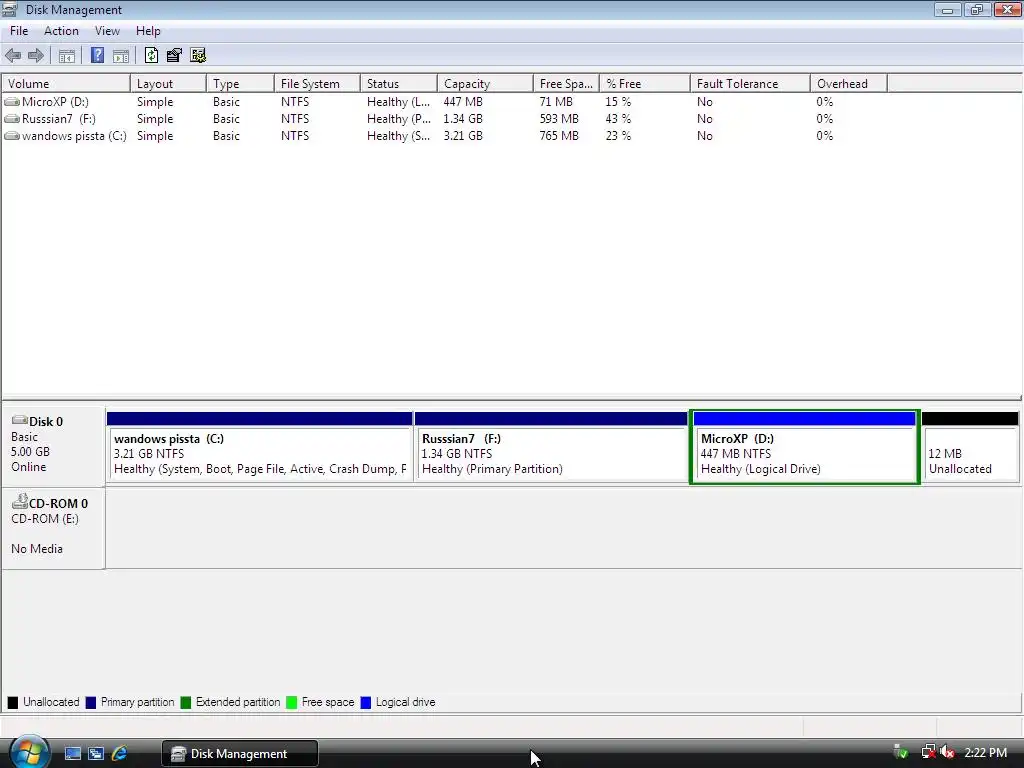Click the Back arrow toolbar icon
This screenshot has width=1024, height=768.
[x=13, y=56]
